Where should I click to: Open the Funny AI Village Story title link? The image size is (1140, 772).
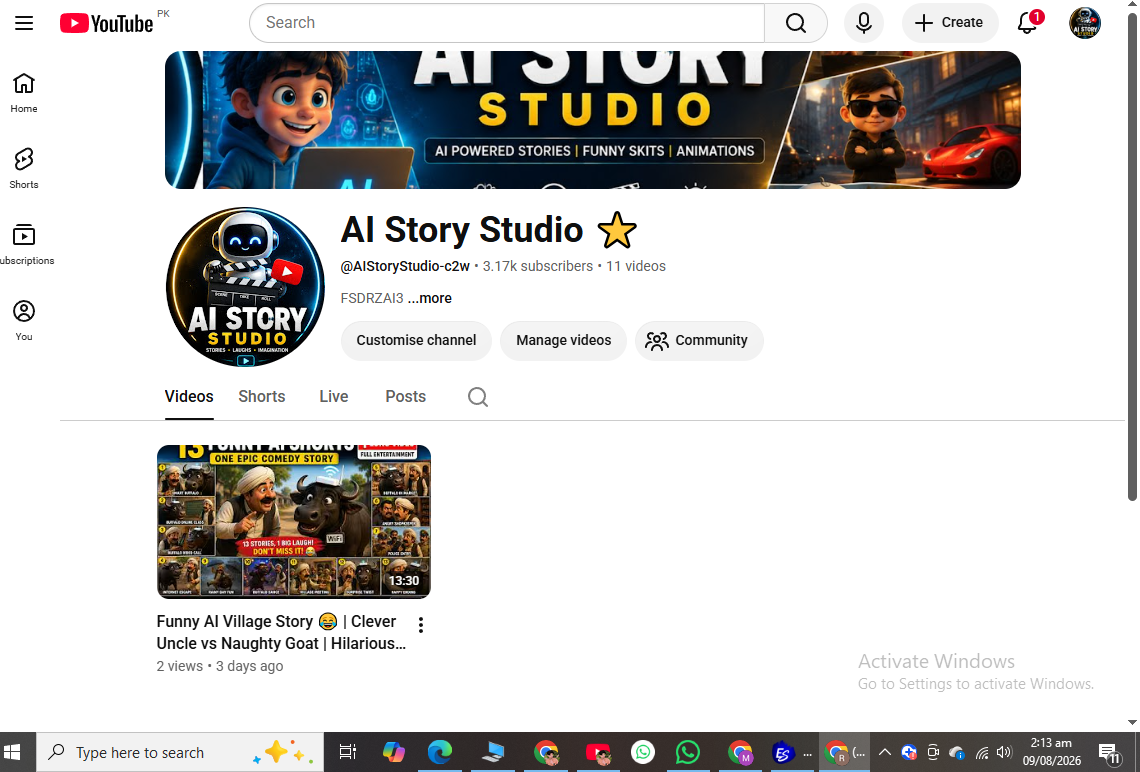tap(281, 632)
